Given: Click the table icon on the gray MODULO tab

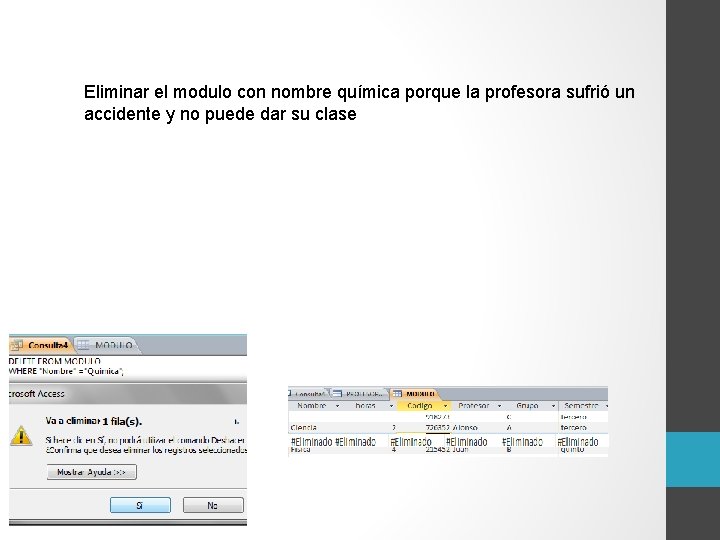Looking at the screenshot, I should [x=83, y=345].
